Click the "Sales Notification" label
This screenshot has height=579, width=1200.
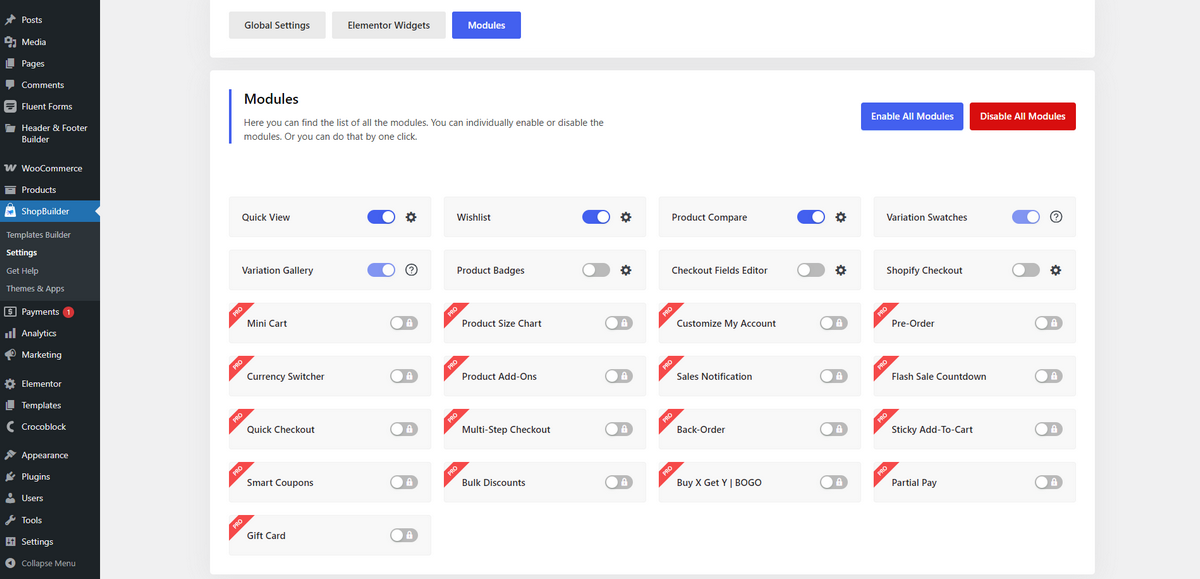(714, 377)
